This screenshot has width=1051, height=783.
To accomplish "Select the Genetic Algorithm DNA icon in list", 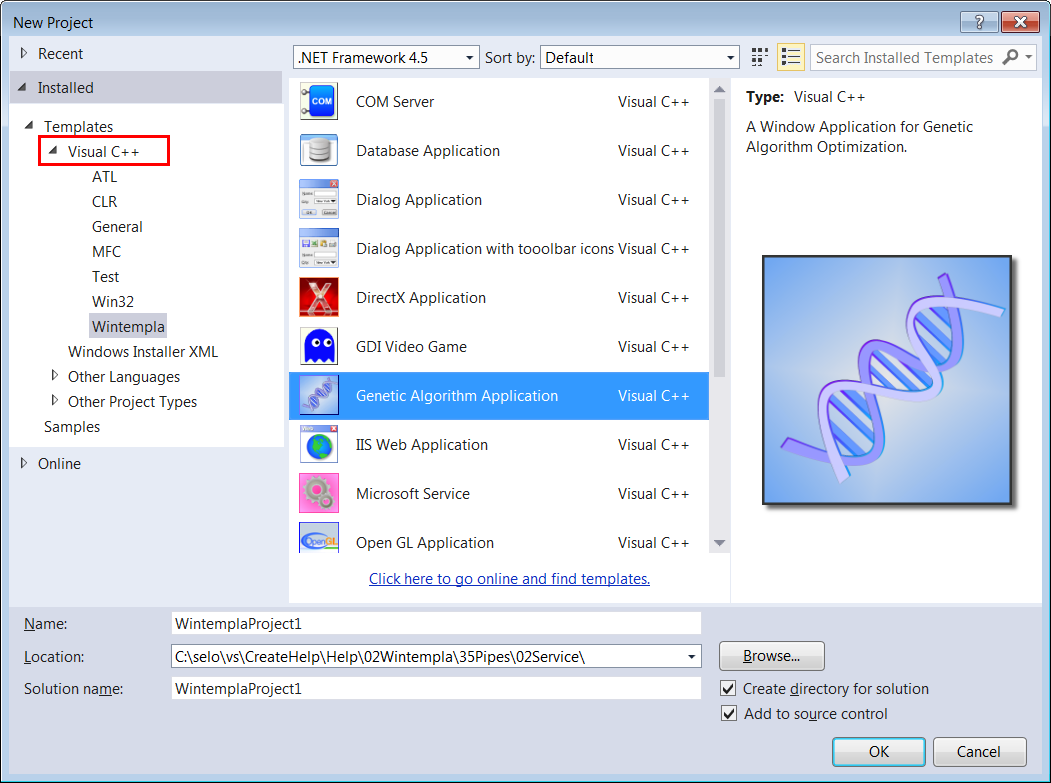I will (319, 395).
